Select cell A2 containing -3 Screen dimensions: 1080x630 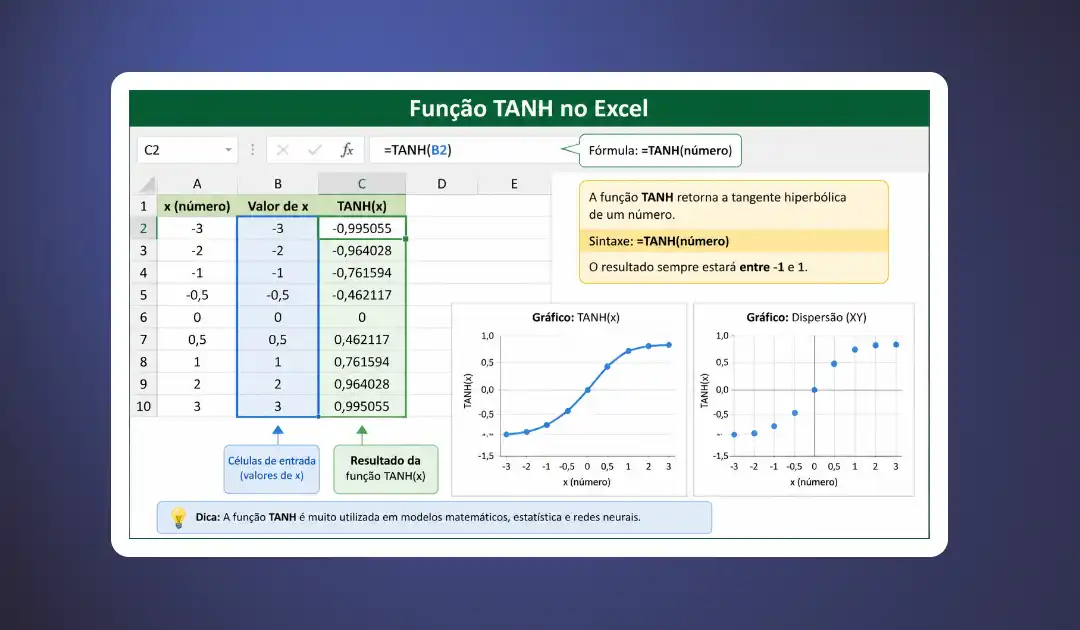tap(197, 228)
